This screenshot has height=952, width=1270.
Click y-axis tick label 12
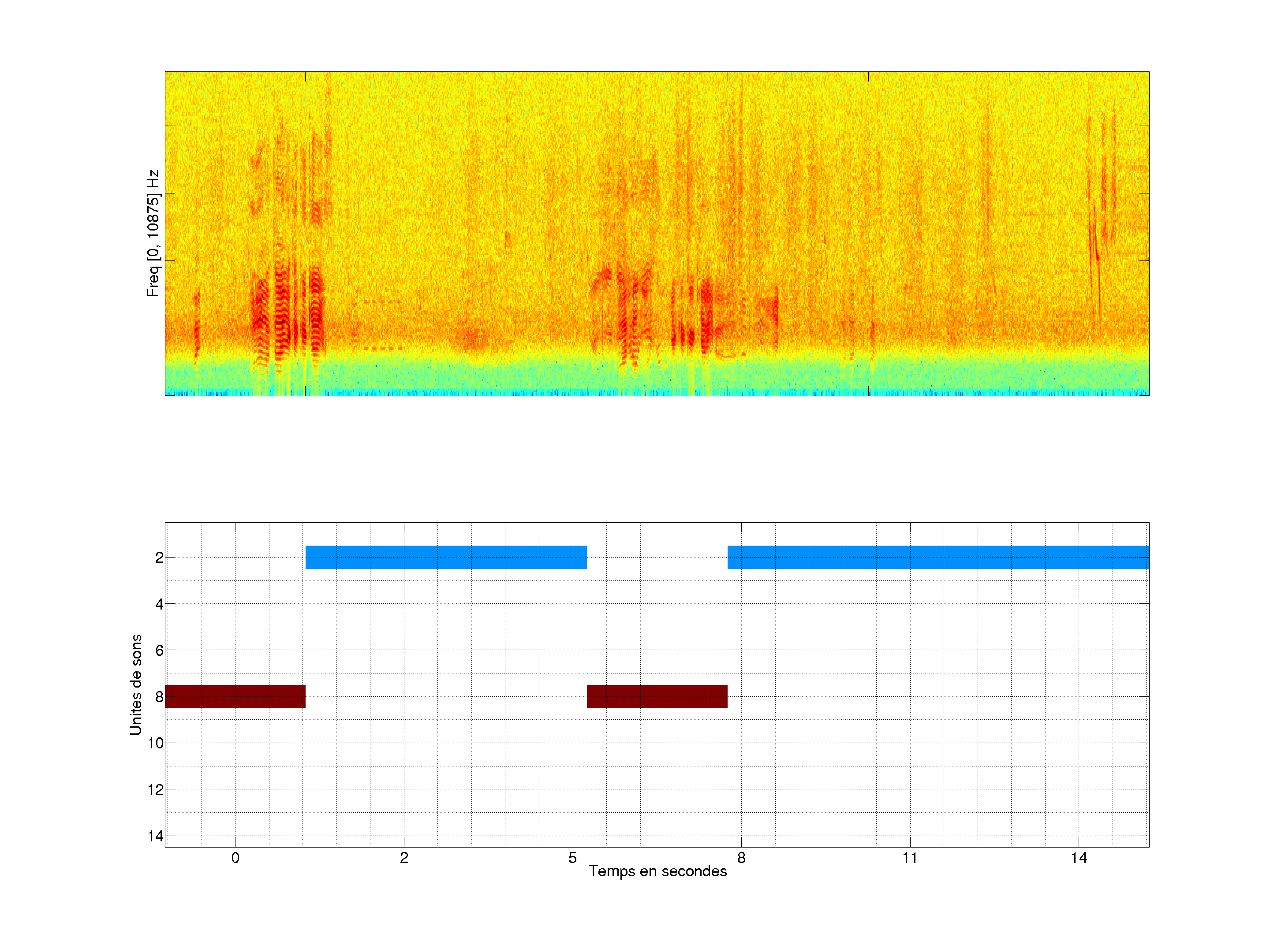coord(156,790)
